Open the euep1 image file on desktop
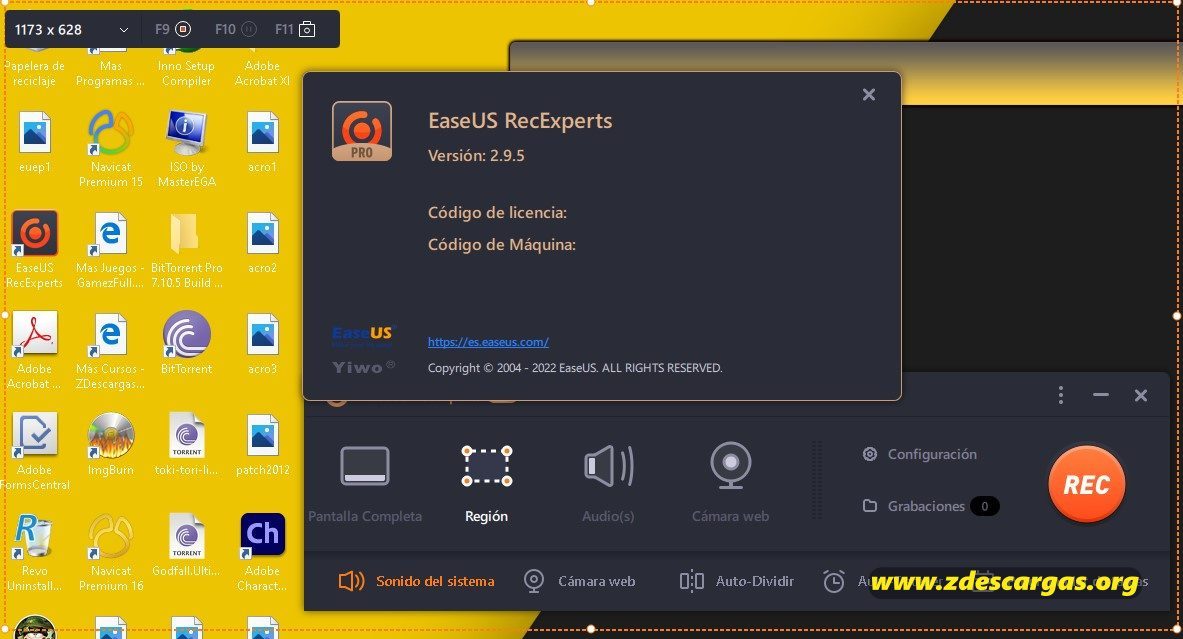The height and width of the screenshot is (639, 1183). (x=35, y=141)
